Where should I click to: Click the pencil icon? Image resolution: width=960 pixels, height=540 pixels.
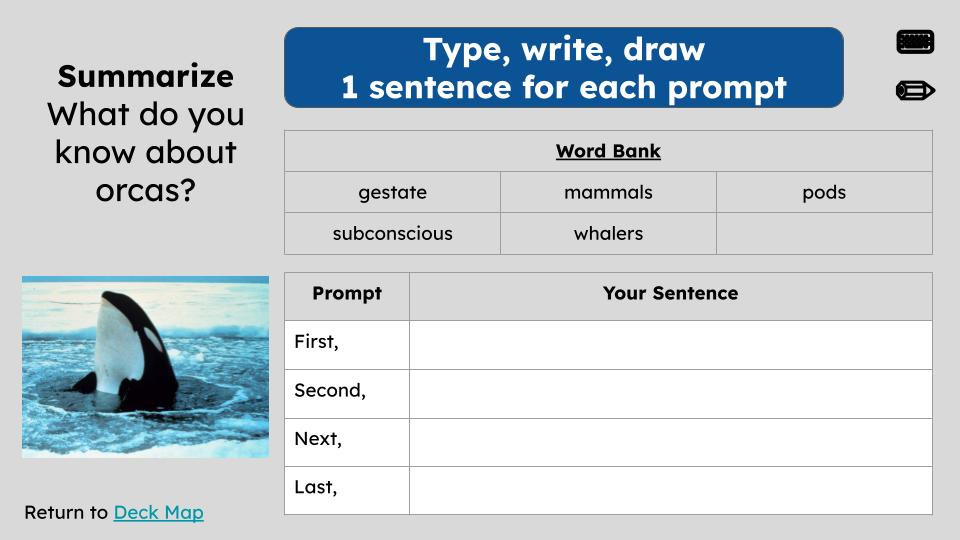click(914, 91)
